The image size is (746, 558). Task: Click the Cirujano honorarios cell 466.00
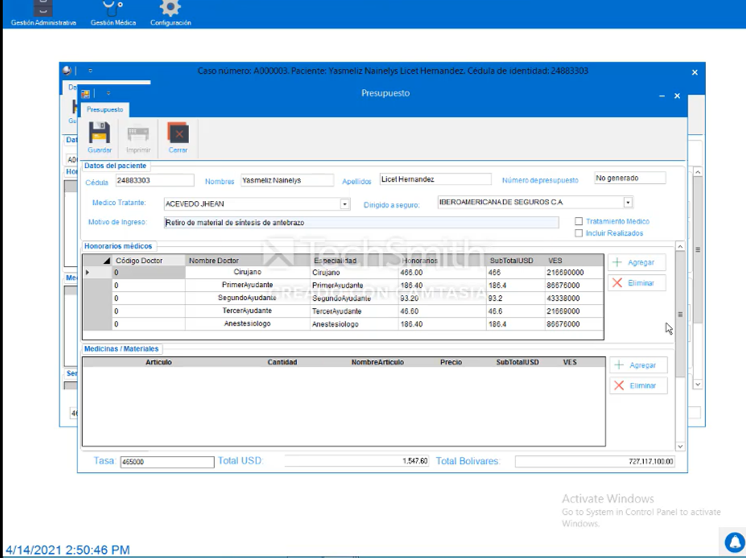(442, 273)
